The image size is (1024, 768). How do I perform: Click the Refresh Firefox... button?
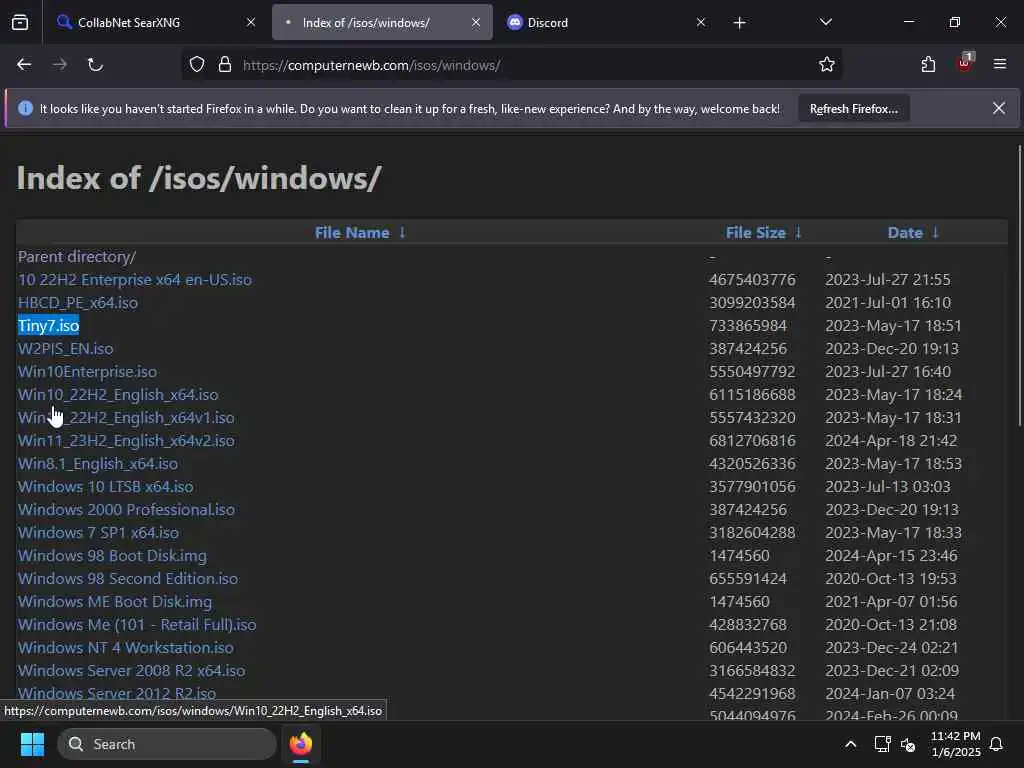point(854,108)
